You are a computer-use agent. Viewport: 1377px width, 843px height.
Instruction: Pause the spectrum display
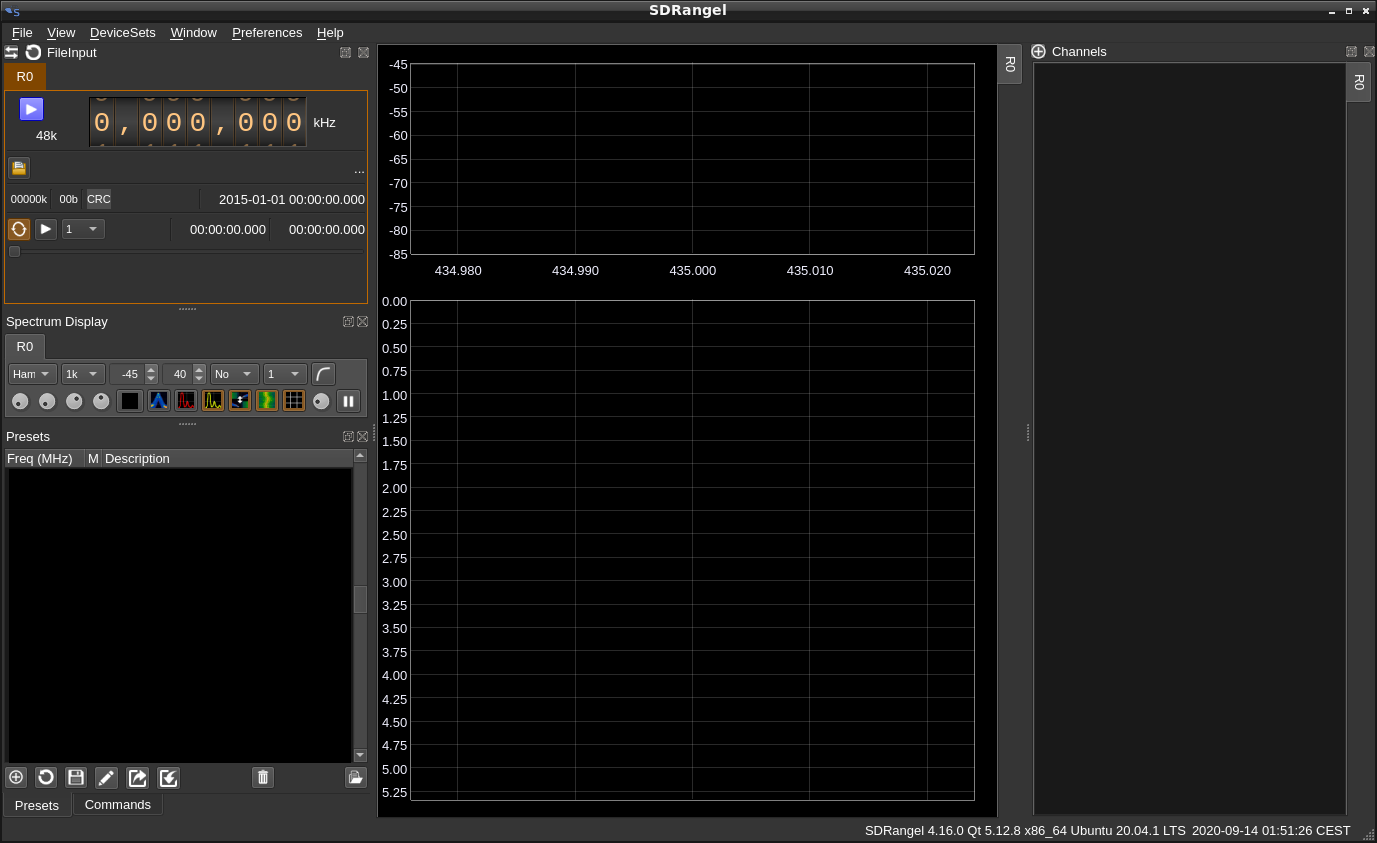pyautogui.click(x=348, y=401)
